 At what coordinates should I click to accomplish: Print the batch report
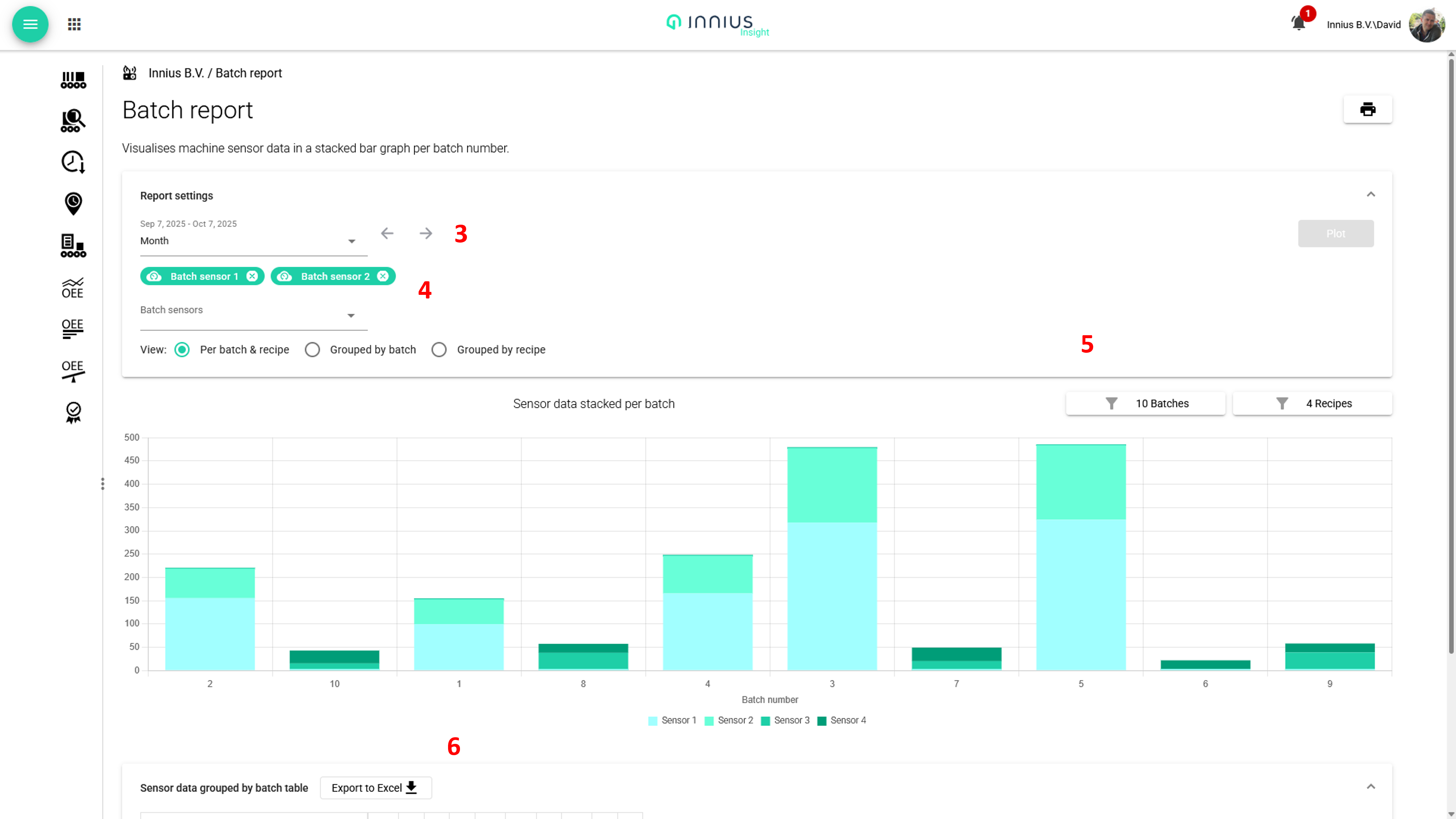point(1367,109)
